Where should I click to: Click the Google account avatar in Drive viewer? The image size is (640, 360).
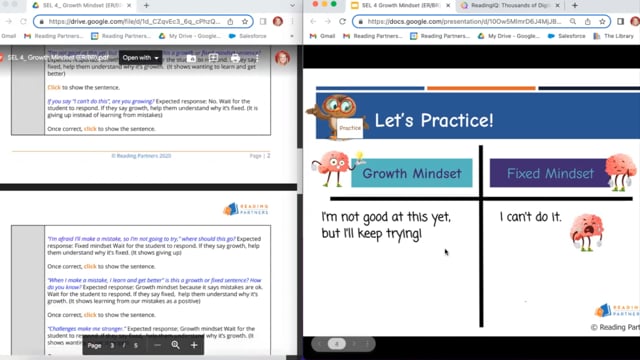point(282,58)
